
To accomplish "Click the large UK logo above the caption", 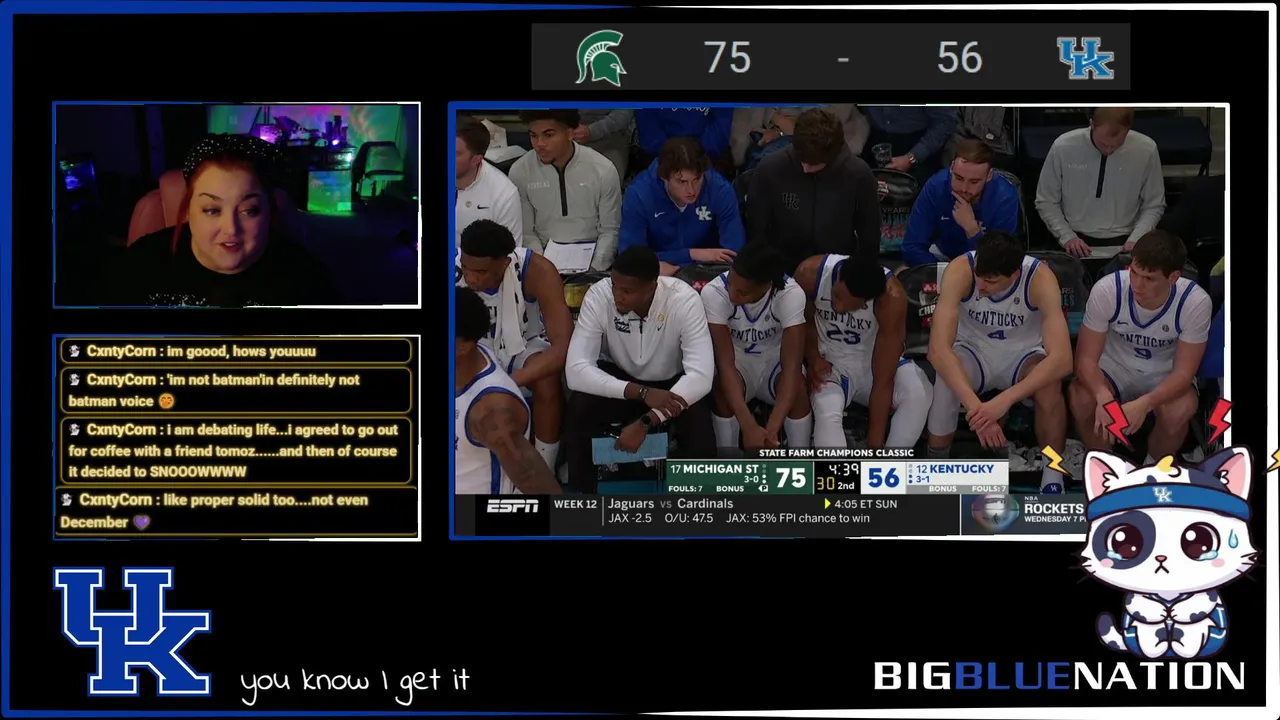I will (132, 631).
